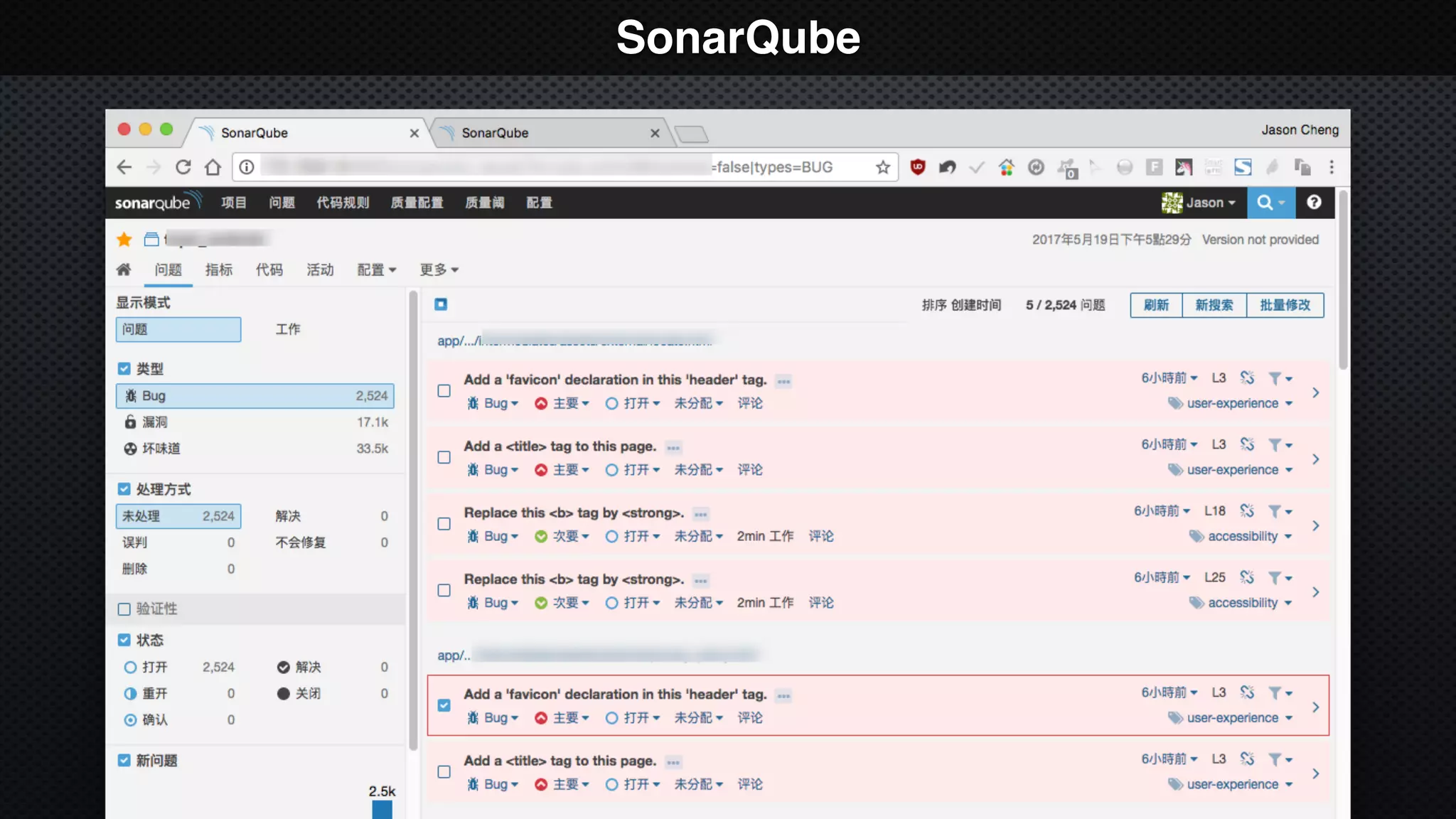Click the uBlock shield extension icon
The image size is (1456, 819).
click(x=918, y=167)
